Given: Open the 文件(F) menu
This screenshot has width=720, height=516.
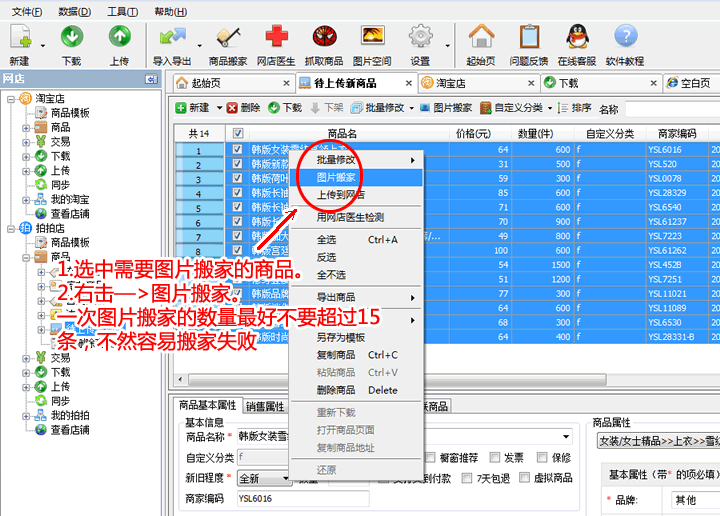Looking at the screenshot, I should [x=27, y=11].
